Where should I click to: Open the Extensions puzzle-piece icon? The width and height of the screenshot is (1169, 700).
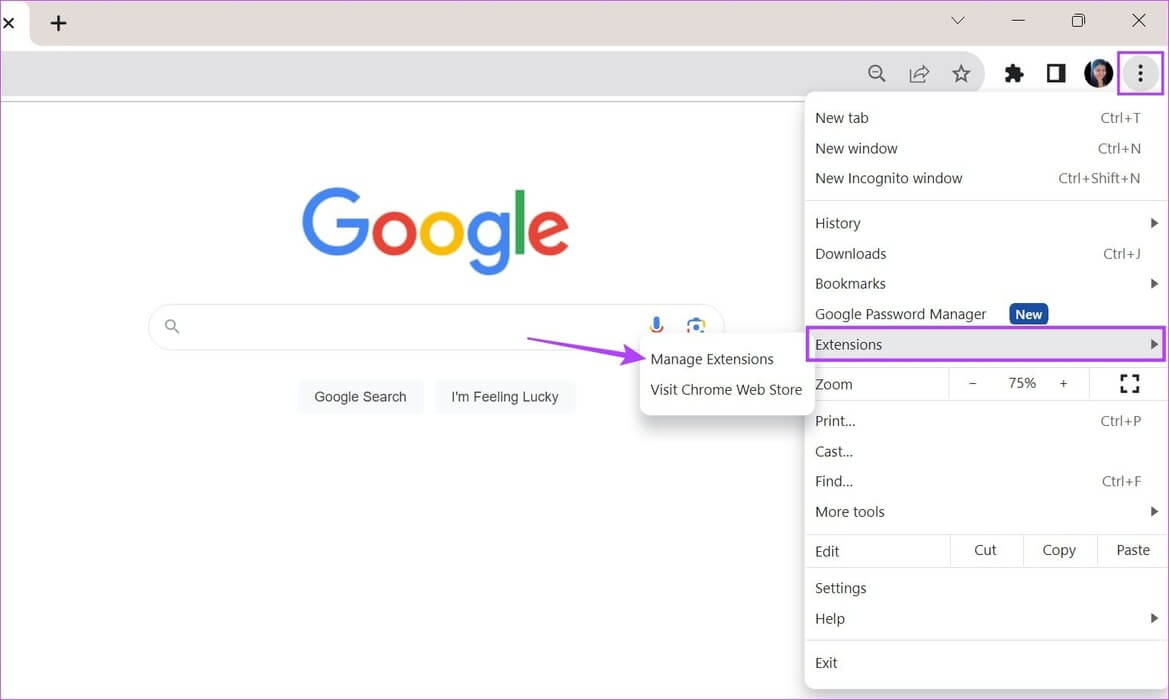tap(1013, 73)
